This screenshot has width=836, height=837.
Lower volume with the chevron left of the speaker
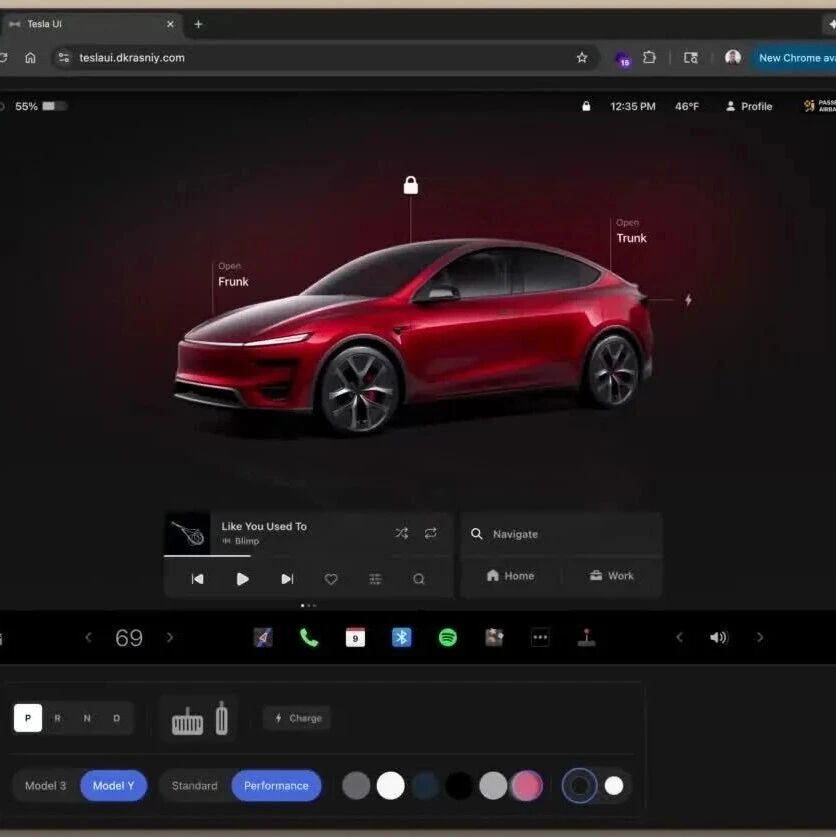[679, 637]
